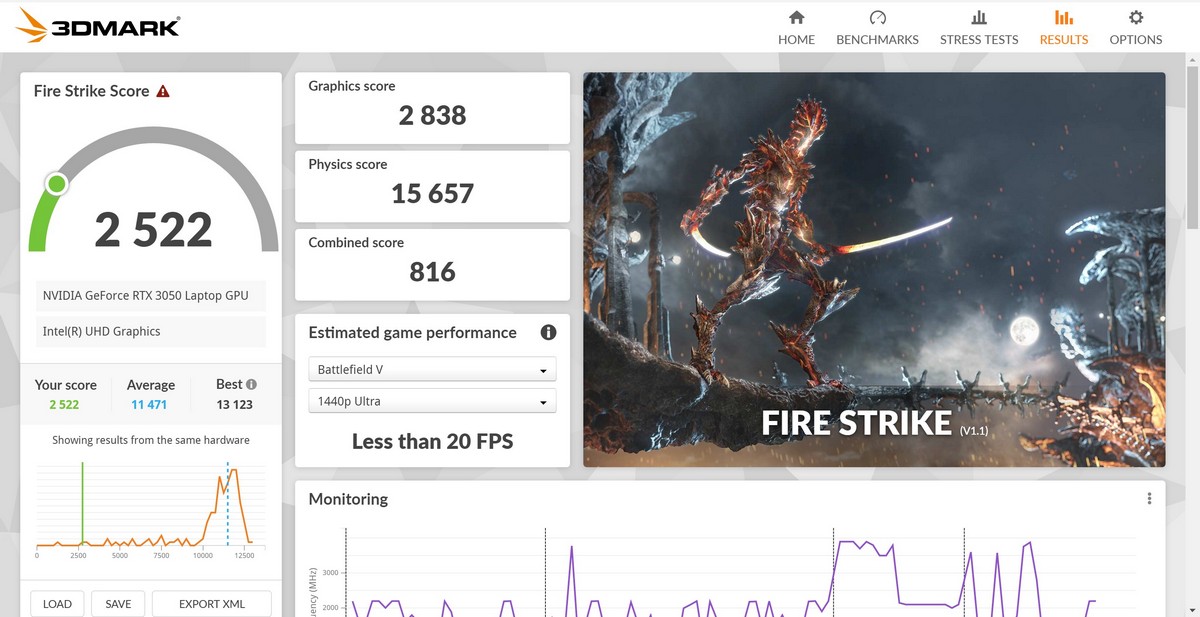Open the 1440p Ultra resolution dropdown
This screenshot has height=617, width=1200.
(x=432, y=401)
